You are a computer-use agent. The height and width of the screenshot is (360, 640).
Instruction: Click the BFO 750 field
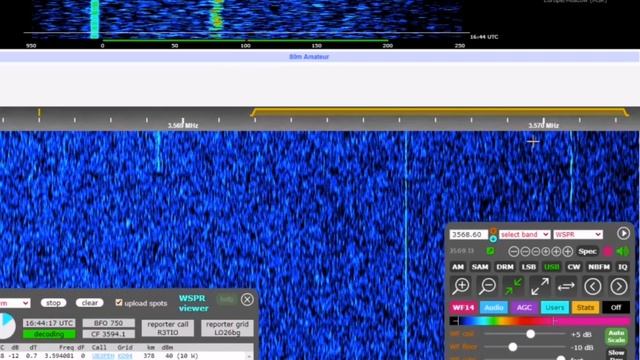pos(109,323)
